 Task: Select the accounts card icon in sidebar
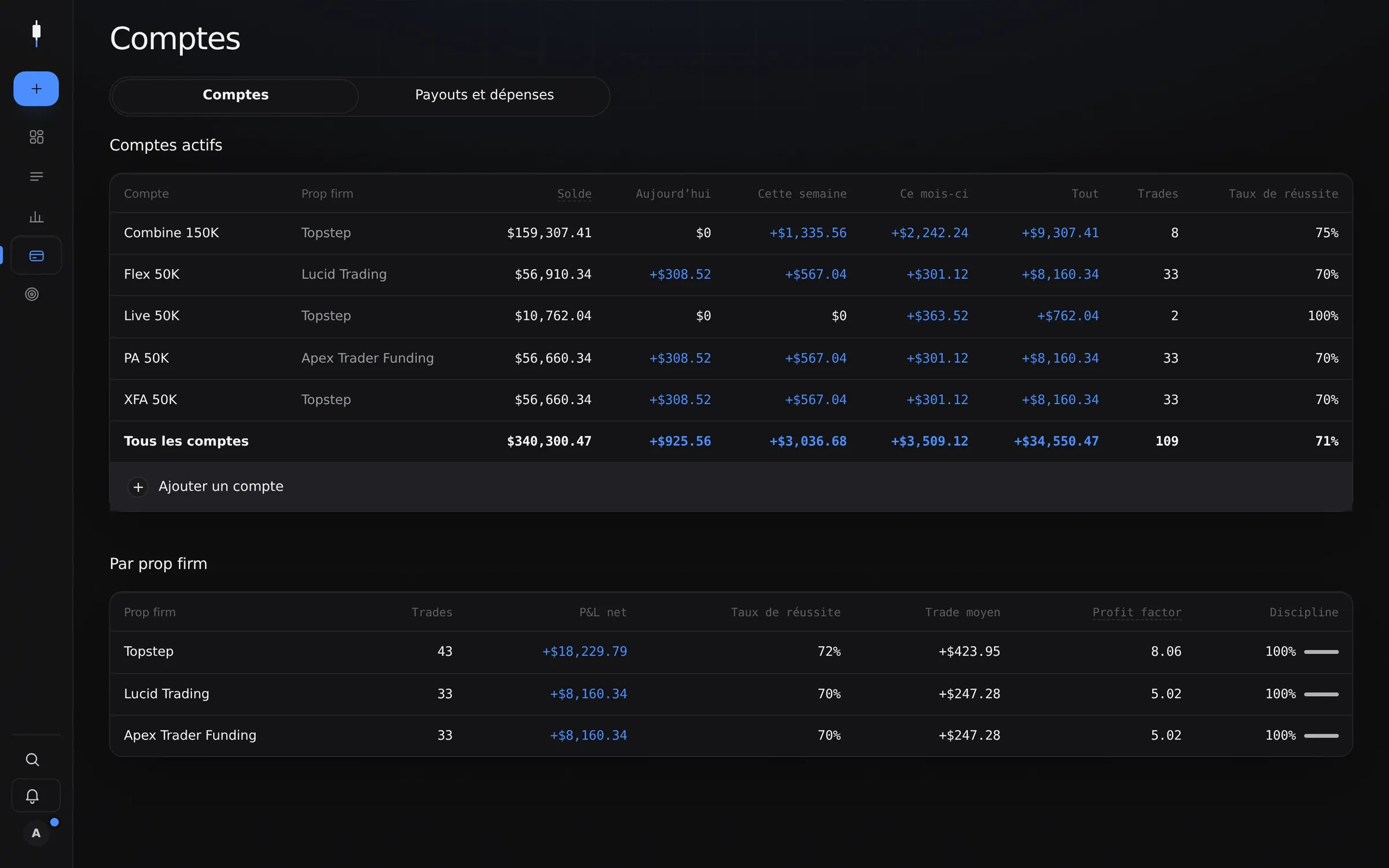click(36, 255)
